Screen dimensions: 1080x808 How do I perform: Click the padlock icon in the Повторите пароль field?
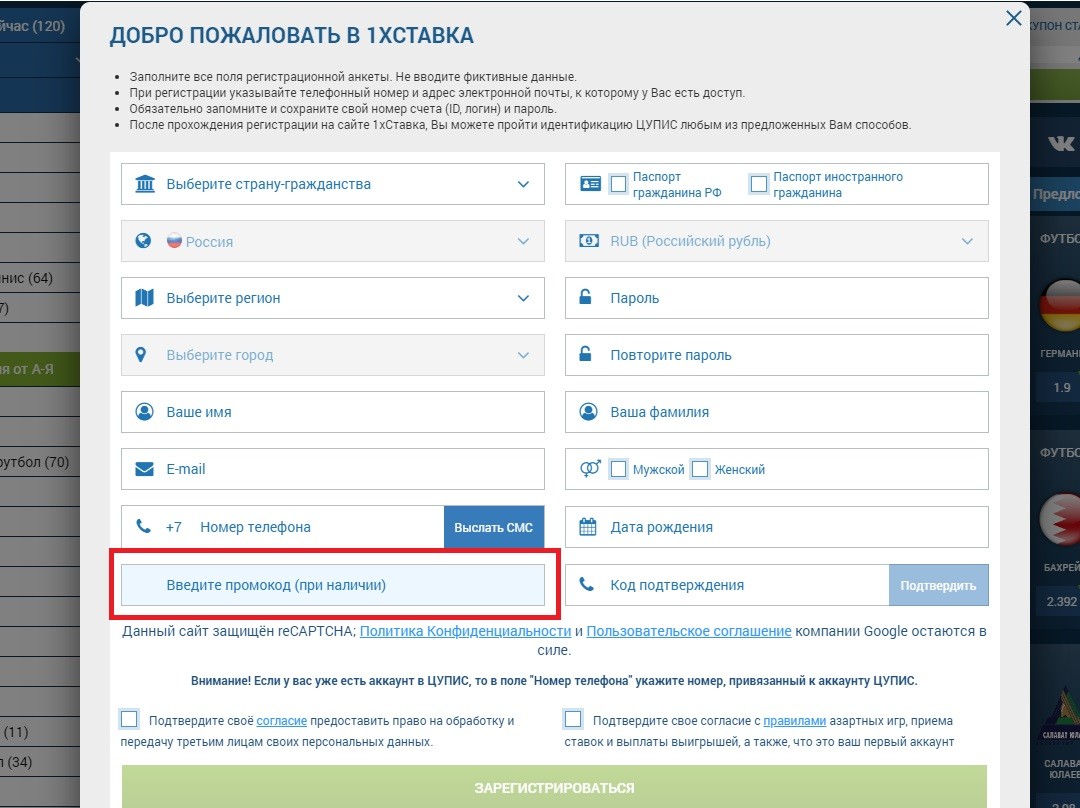pyautogui.click(x=585, y=354)
